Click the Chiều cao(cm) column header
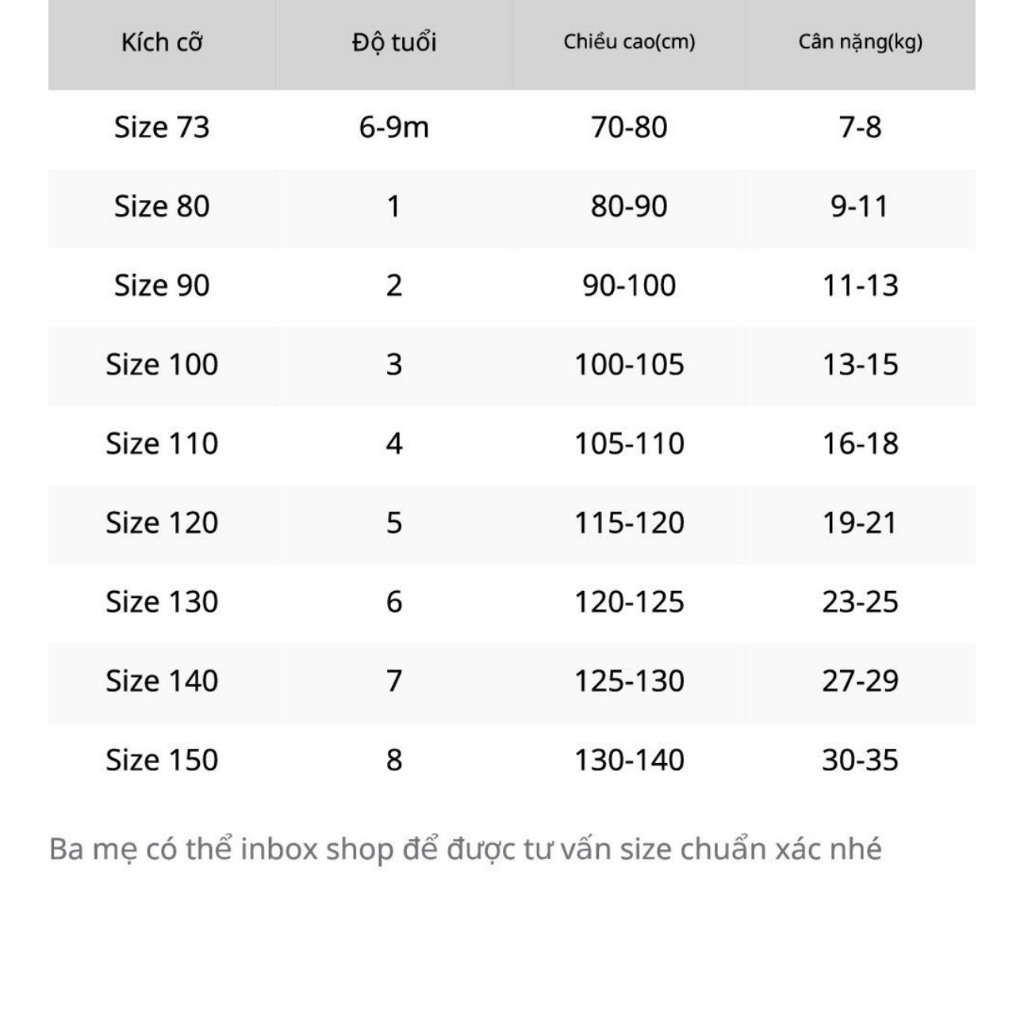 (x=629, y=43)
